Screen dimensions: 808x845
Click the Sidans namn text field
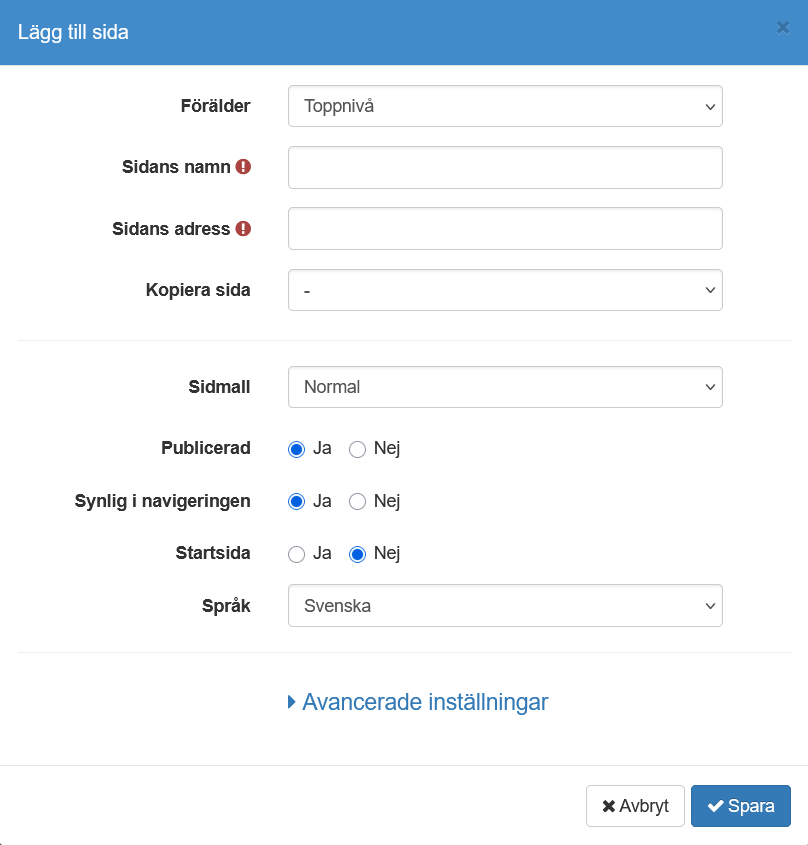click(505, 168)
